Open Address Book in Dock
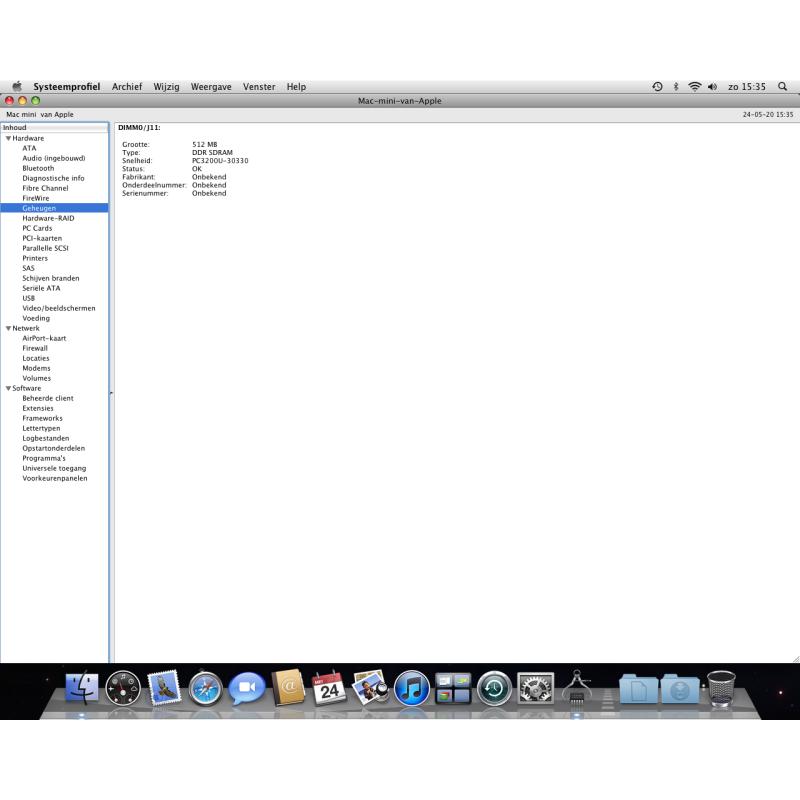Viewport: 800px width, 800px height. 288,688
